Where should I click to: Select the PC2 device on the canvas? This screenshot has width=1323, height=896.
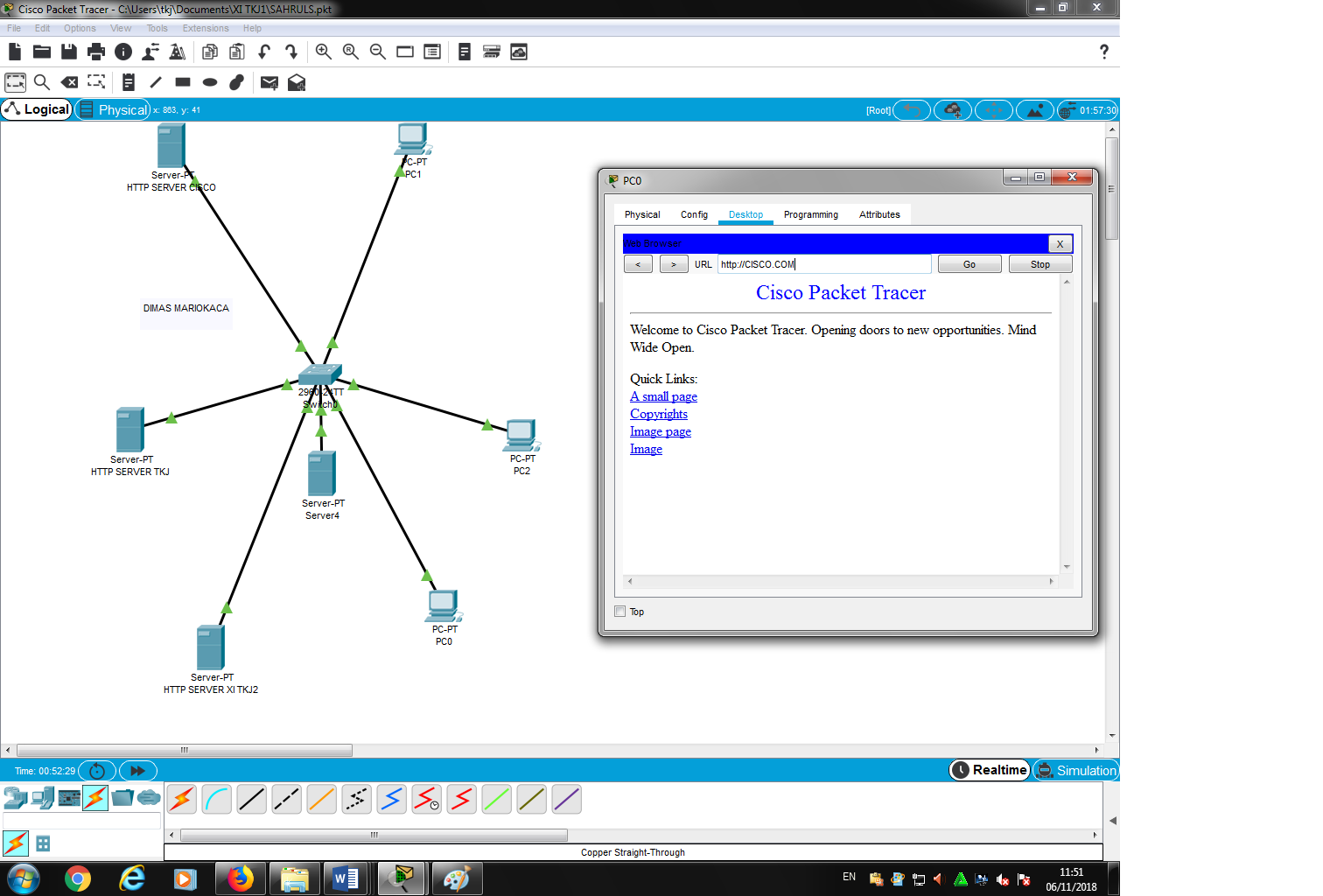[522, 435]
